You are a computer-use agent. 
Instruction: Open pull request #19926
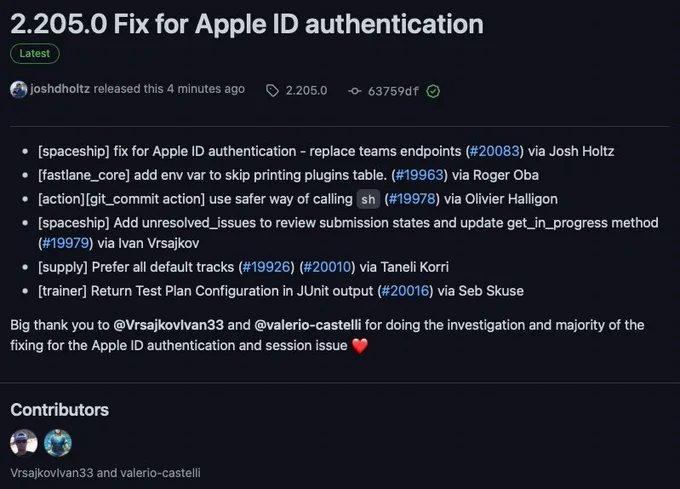click(x=266, y=267)
